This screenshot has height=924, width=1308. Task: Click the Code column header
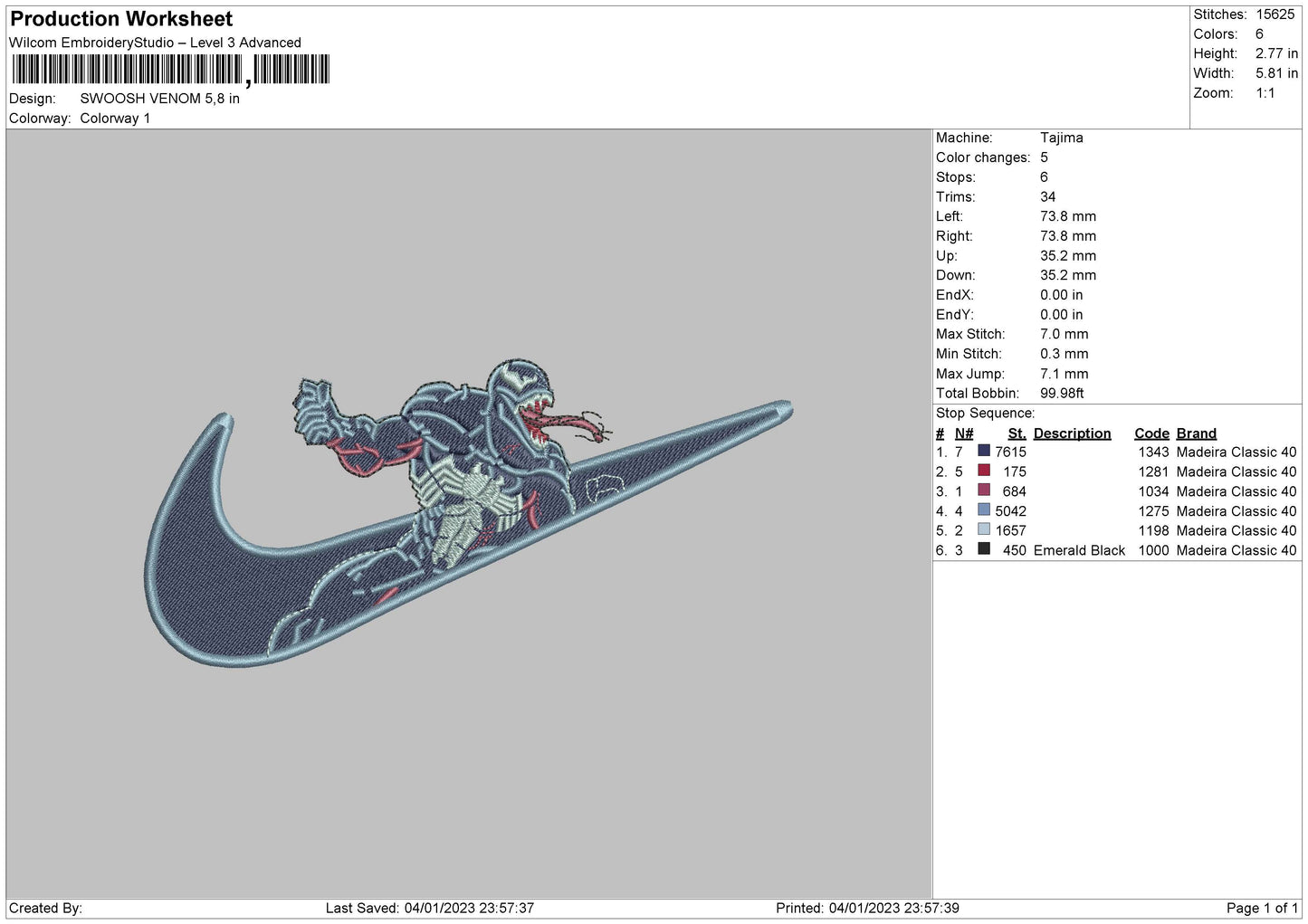click(x=1151, y=433)
